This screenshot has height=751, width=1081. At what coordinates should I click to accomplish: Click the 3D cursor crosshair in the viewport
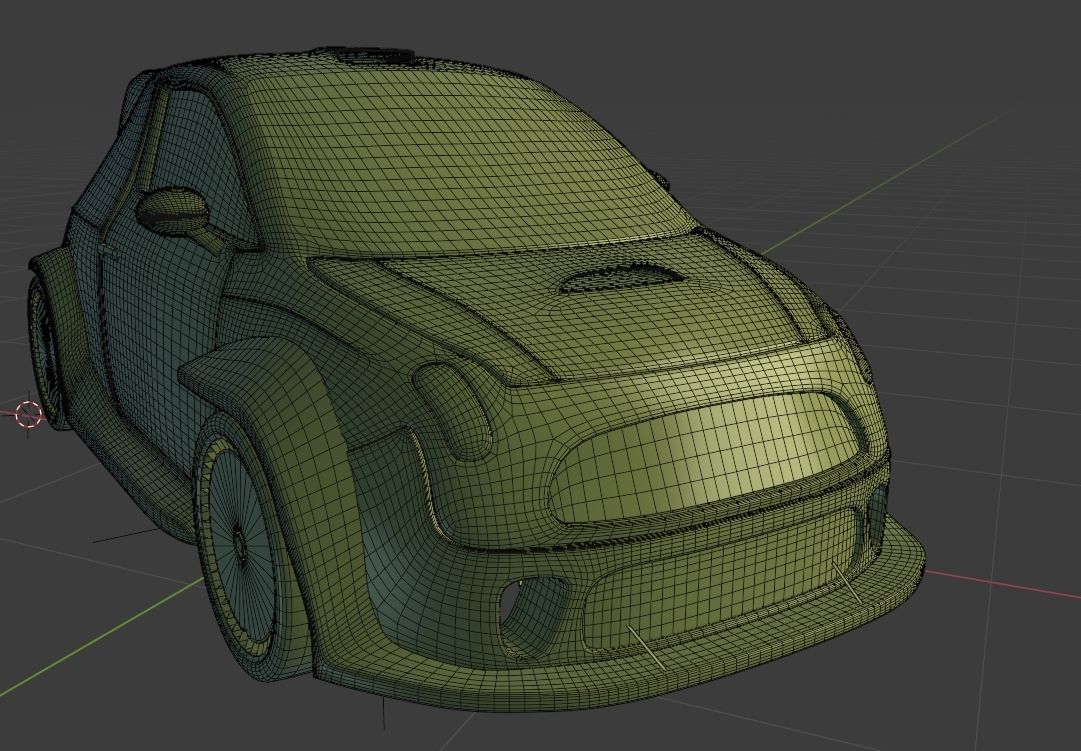[28, 414]
